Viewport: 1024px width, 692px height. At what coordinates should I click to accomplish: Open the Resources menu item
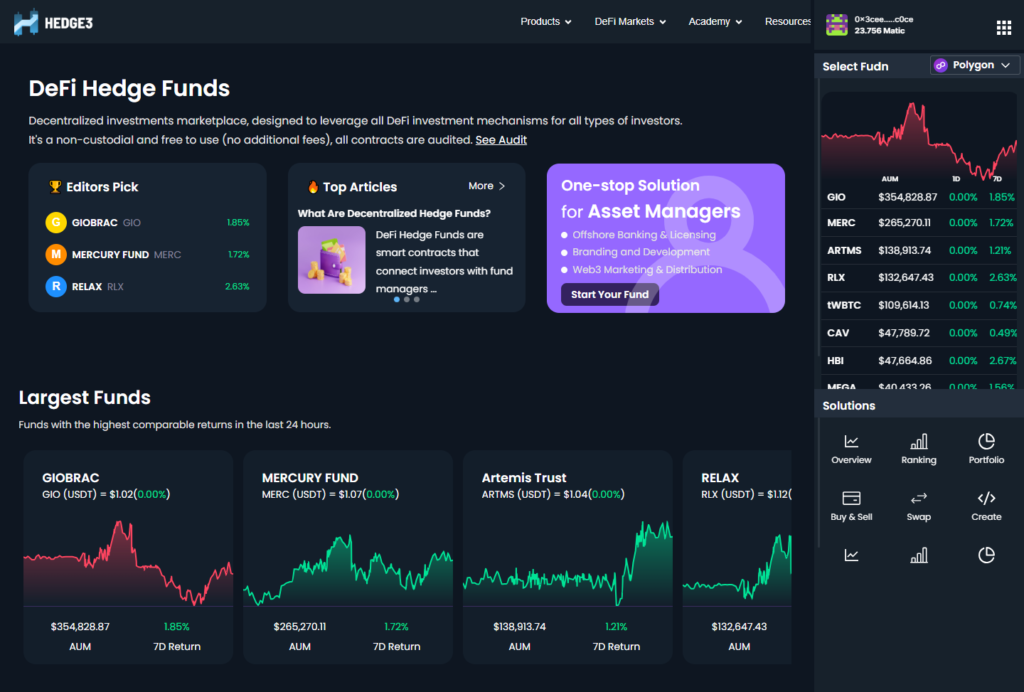(789, 19)
